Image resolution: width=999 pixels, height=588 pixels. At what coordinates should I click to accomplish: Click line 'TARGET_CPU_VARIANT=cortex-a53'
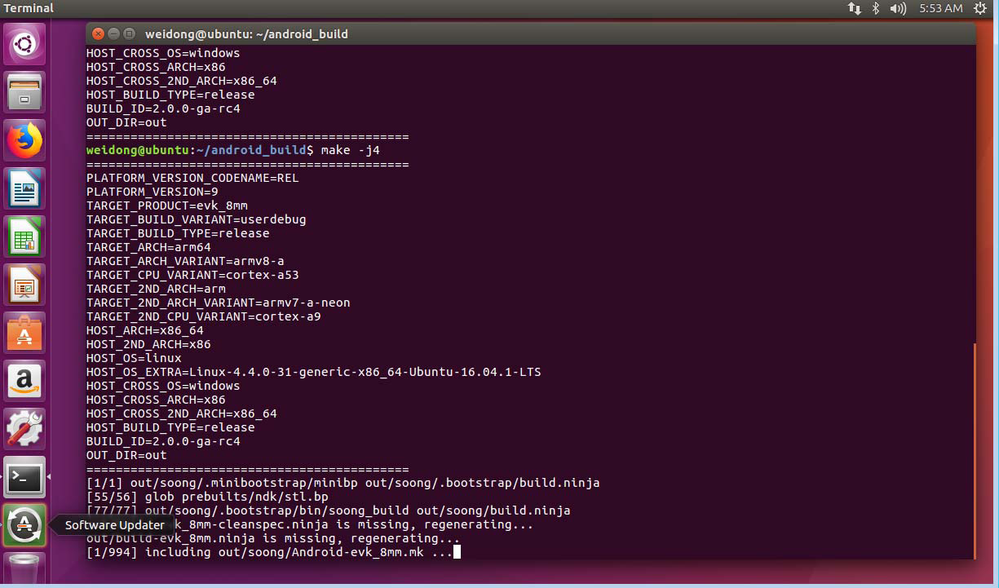pos(192,275)
